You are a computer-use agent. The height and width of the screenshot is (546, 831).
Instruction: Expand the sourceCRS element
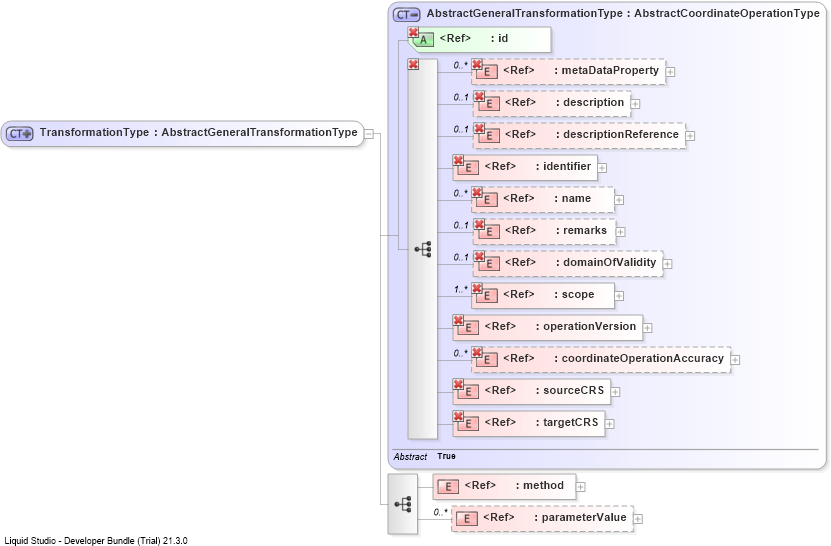(615, 392)
